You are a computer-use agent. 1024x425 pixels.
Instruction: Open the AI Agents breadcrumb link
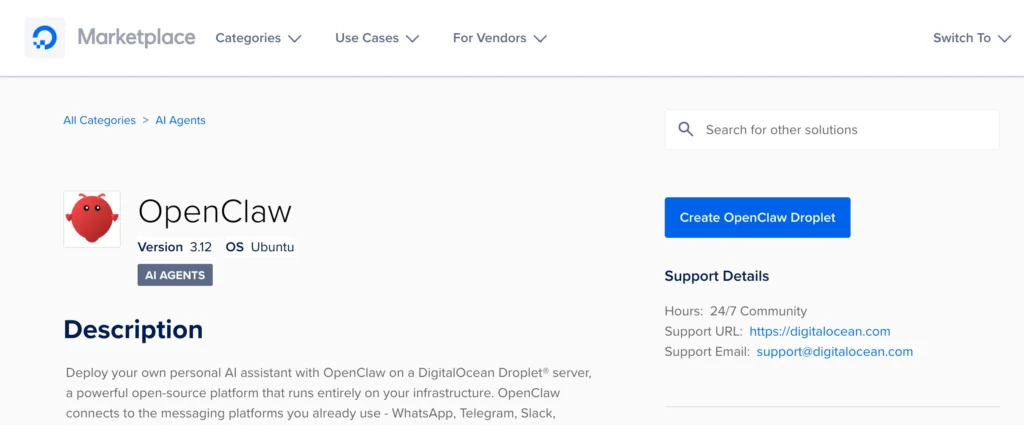(x=180, y=120)
